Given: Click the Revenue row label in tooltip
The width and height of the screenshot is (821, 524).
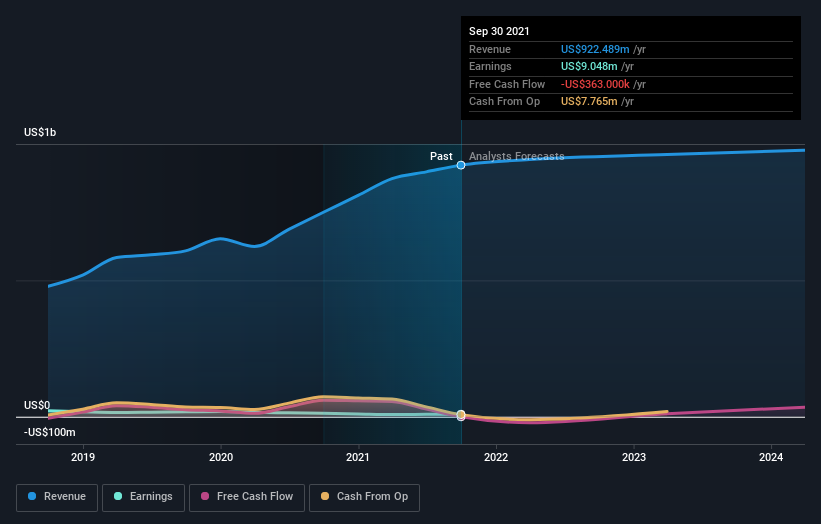Looking at the screenshot, I should pyautogui.click(x=490, y=49).
